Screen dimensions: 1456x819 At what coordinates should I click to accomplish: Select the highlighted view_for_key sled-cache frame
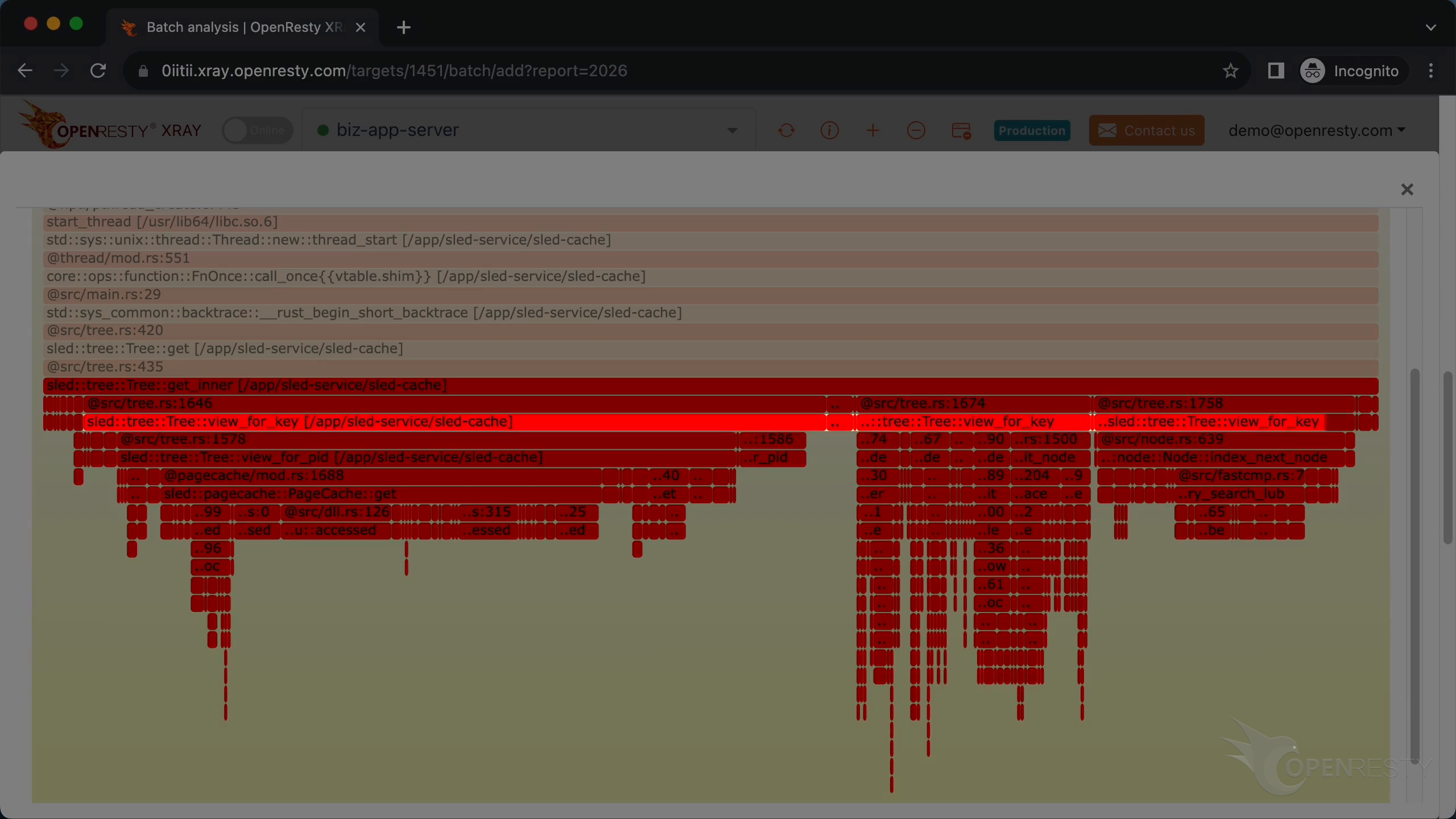455,421
